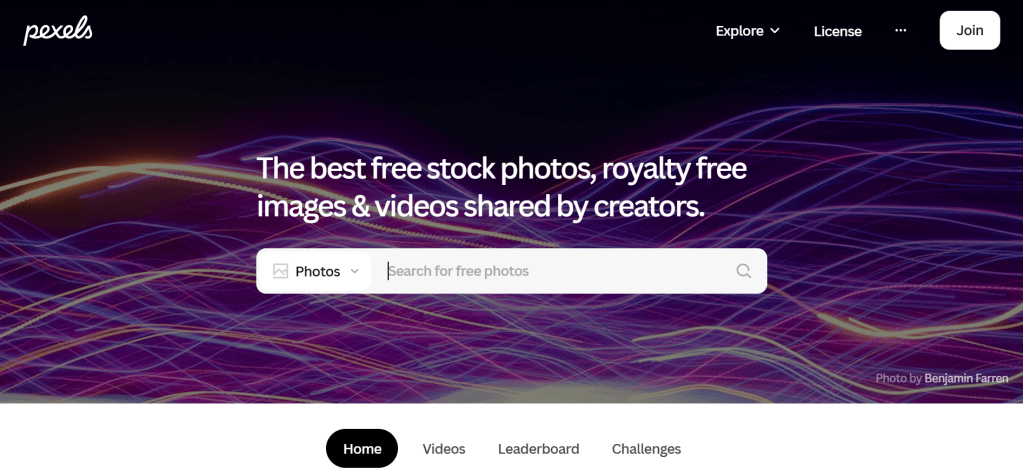The image size is (1023, 470).
Task: Click the magnifier search icon
Action: (743, 271)
